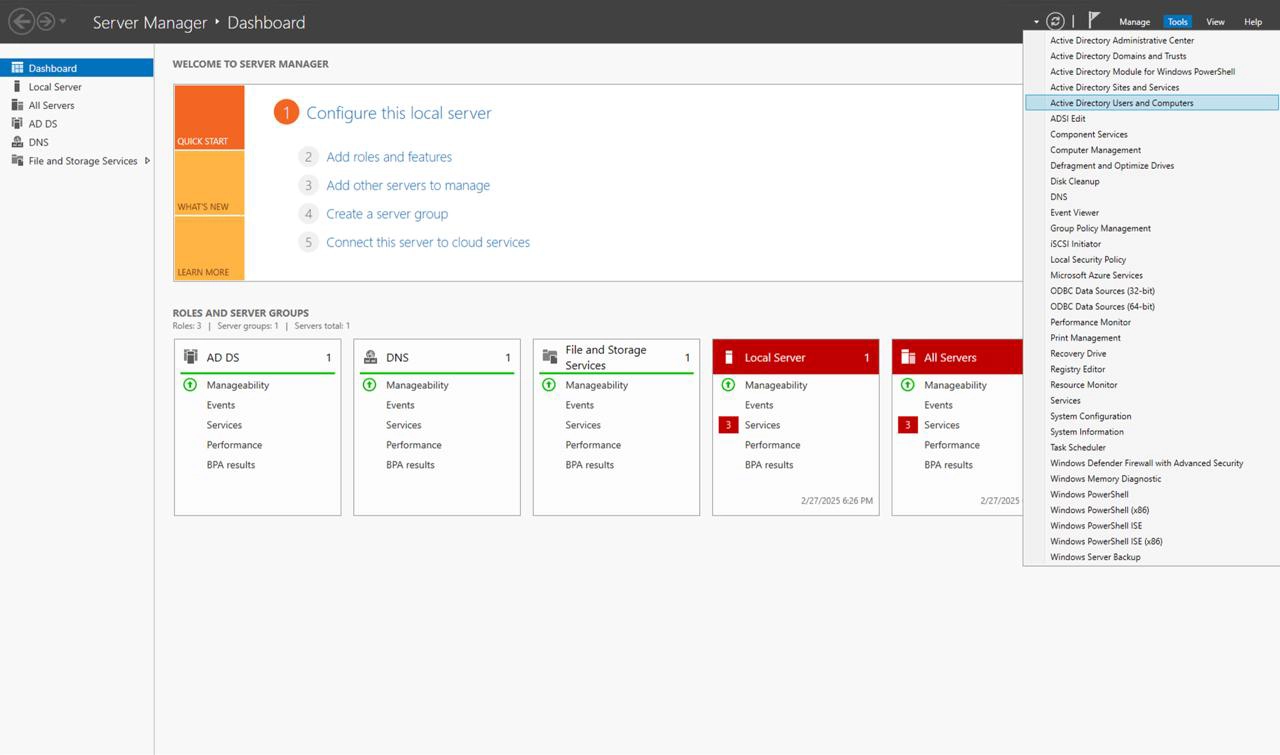This screenshot has width=1280, height=755.
Task: Open Performance in File and Storage tile
Action: [593, 445]
